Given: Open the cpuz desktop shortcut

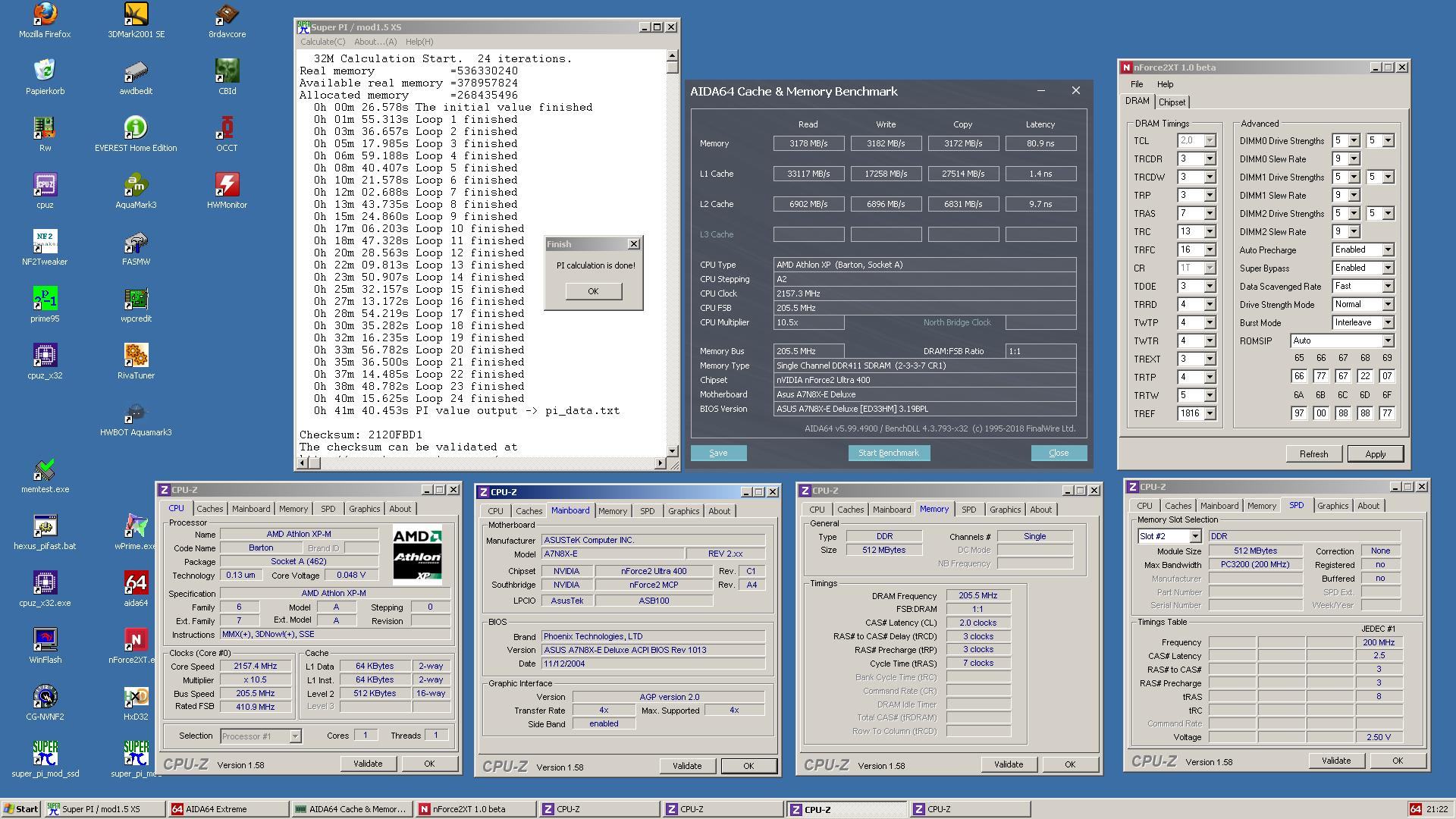Looking at the screenshot, I should point(45,191).
